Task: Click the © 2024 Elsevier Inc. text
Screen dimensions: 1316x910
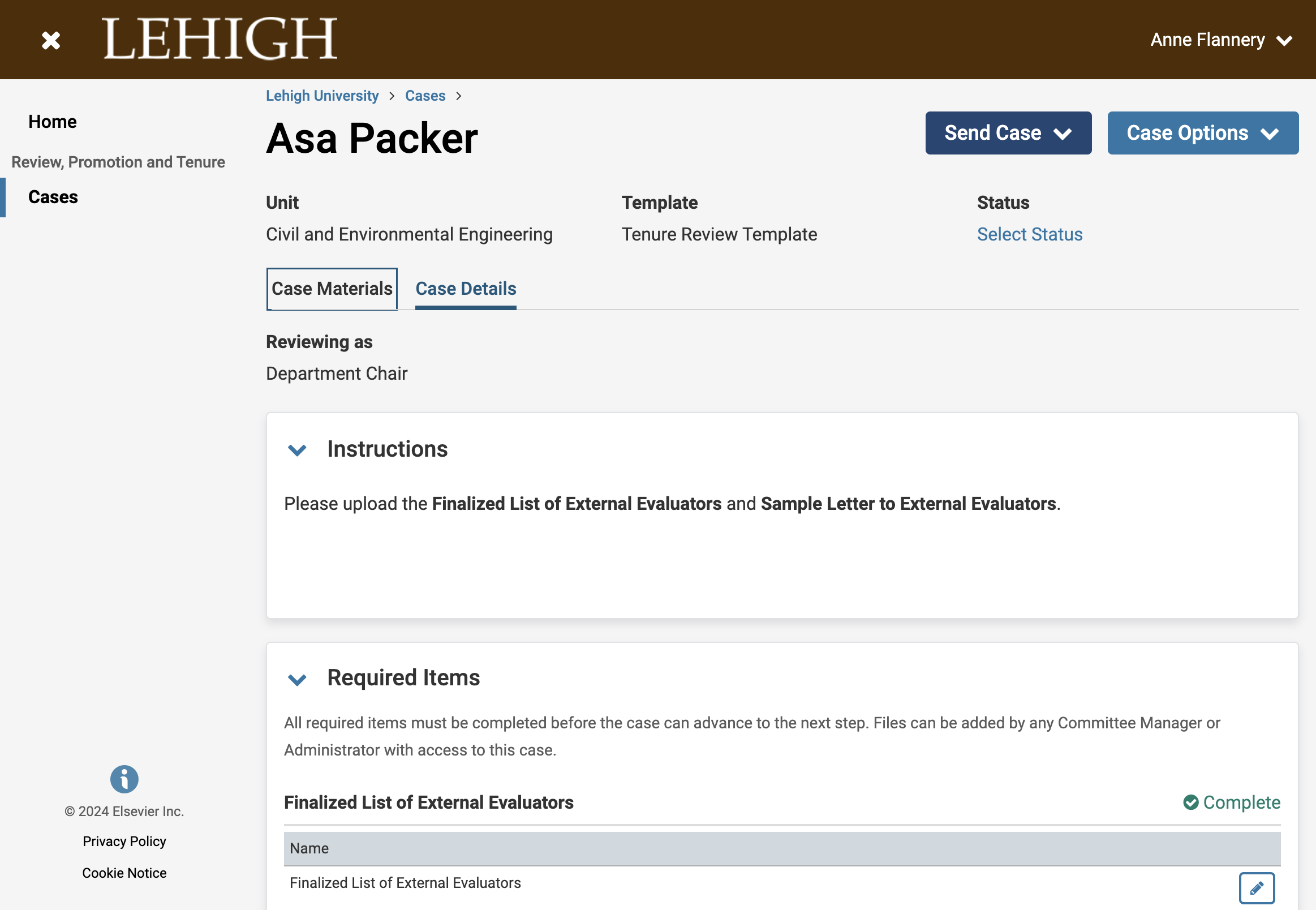Action: coord(124,811)
